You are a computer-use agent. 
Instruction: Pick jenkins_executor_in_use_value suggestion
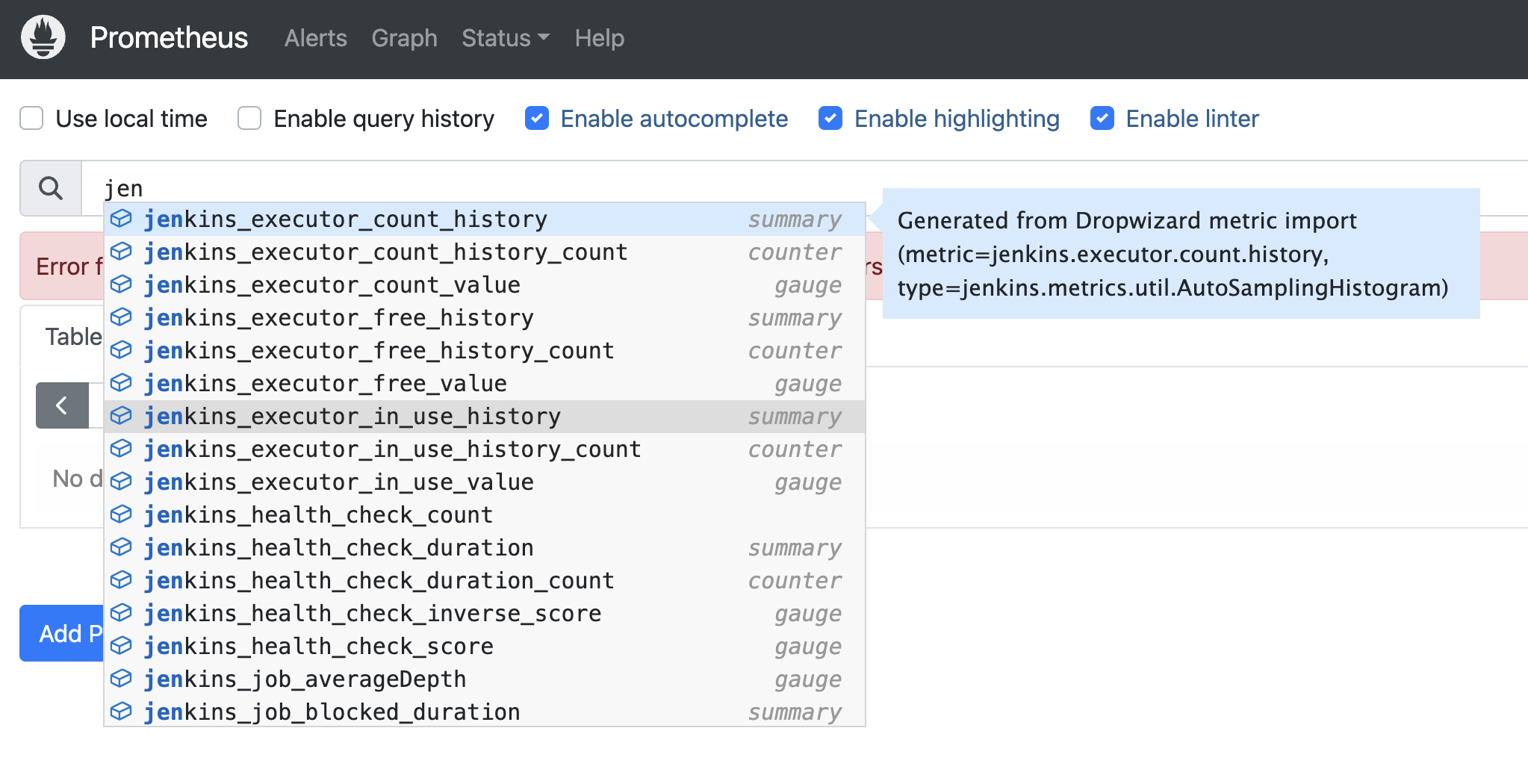(x=484, y=482)
